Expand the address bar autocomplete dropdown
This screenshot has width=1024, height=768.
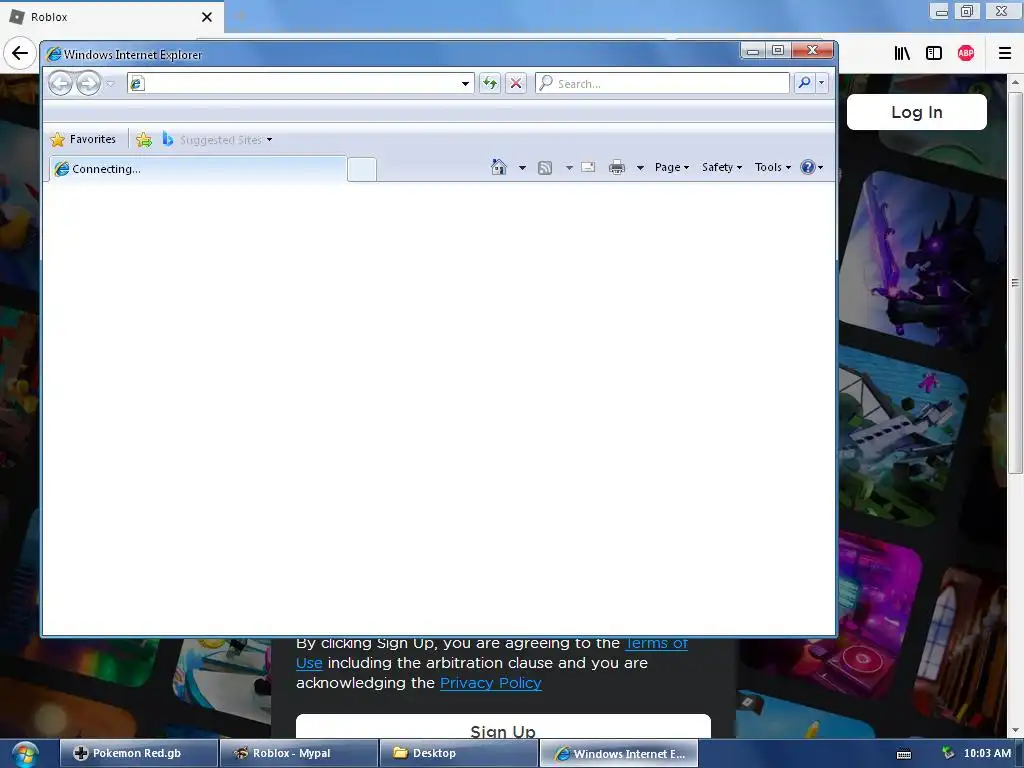coord(465,84)
